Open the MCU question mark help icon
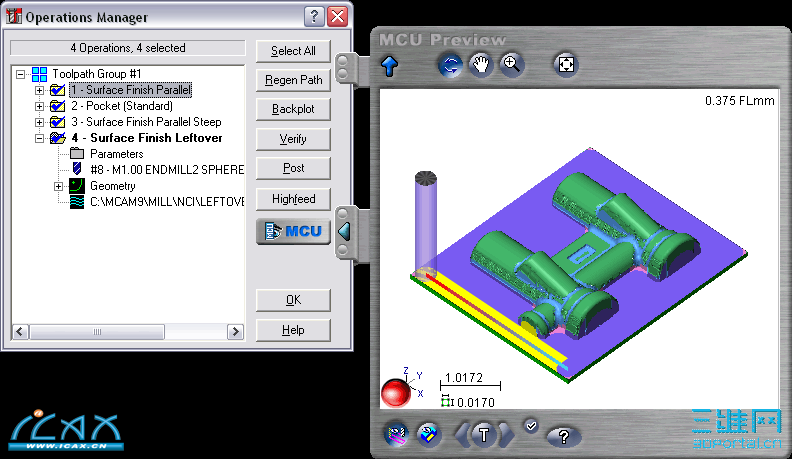This screenshot has width=792, height=459. [564, 436]
